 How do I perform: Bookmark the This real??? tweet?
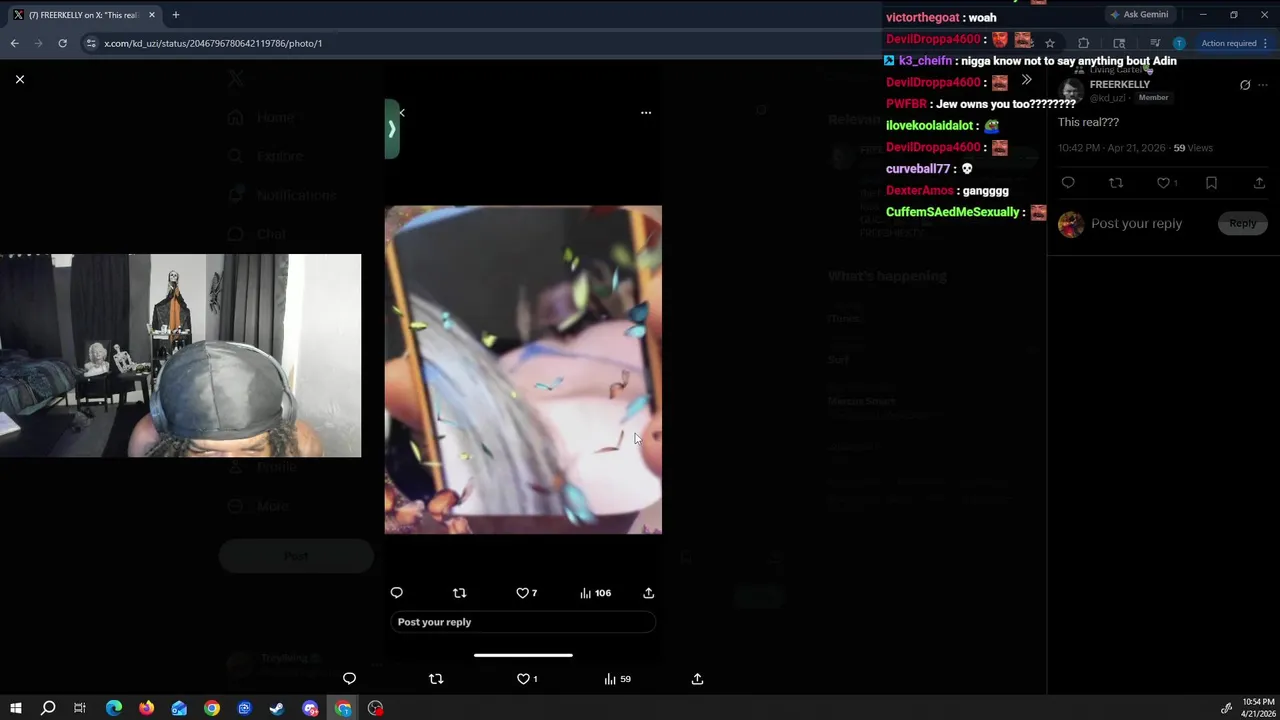1211,183
